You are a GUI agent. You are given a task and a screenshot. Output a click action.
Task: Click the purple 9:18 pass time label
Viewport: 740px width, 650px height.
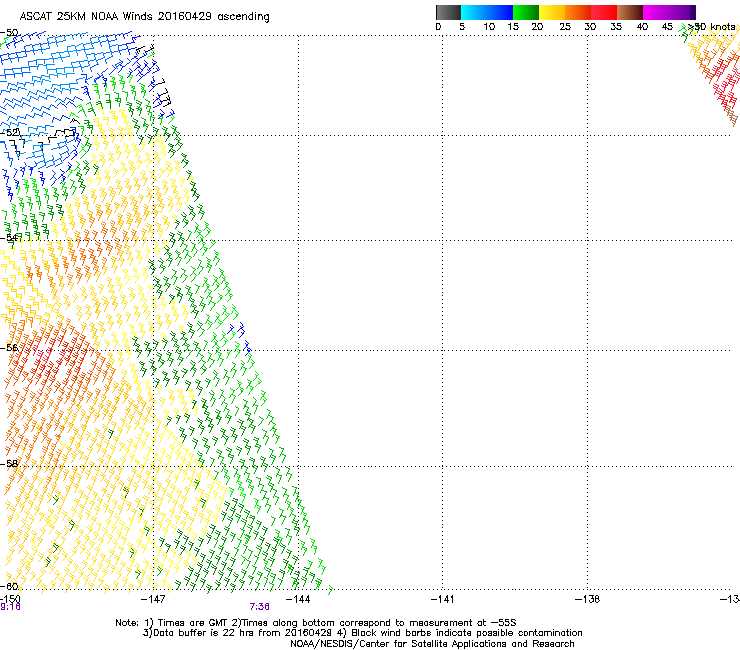point(10,607)
